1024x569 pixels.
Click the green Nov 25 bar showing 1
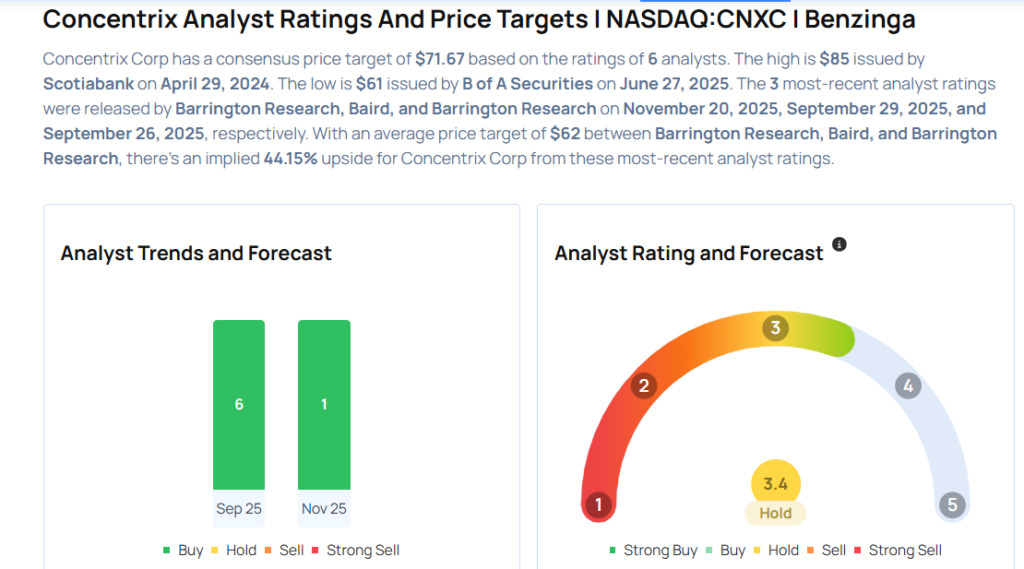coord(324,404)
